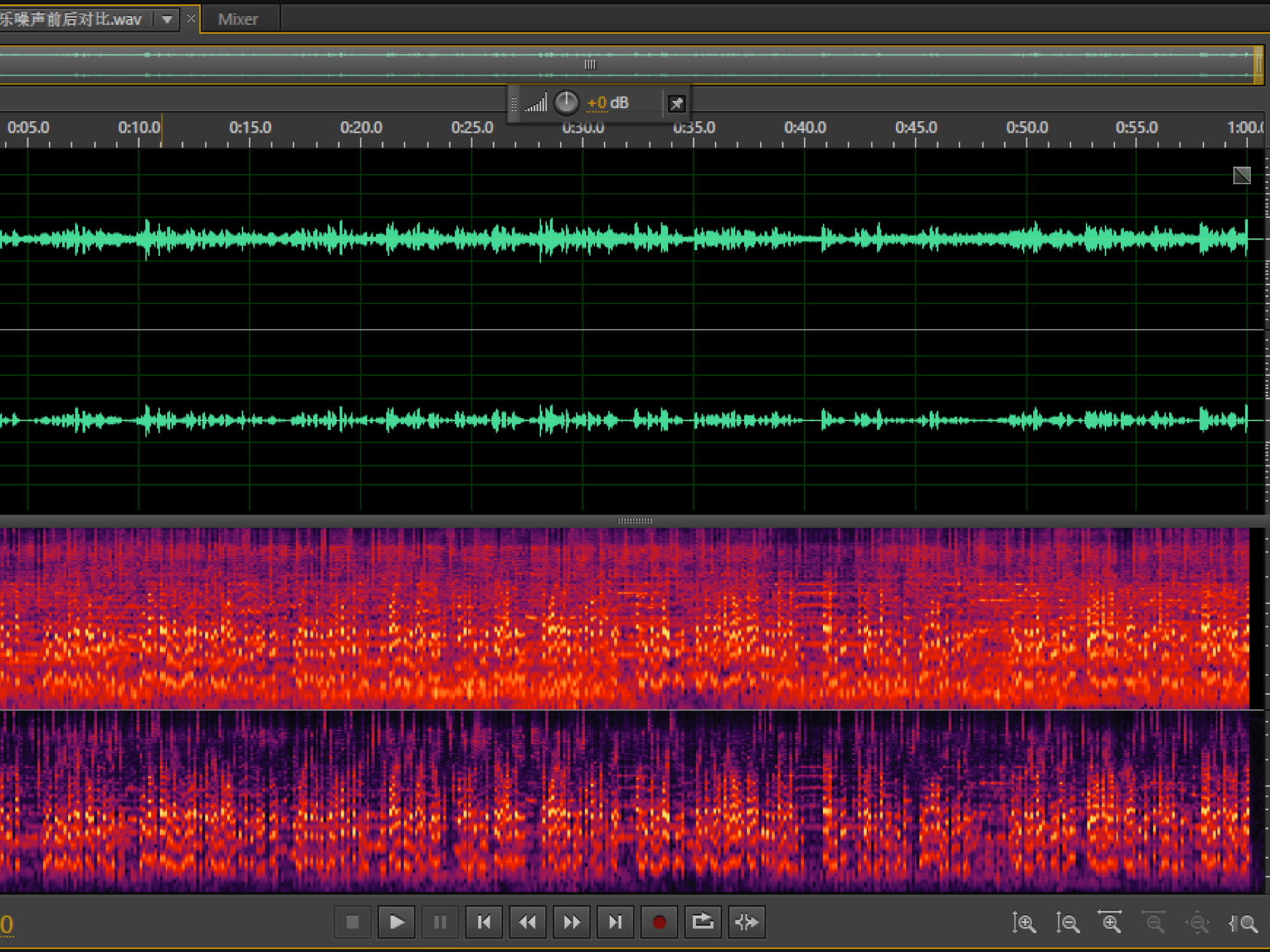Image resolution: width=1270 pixels, height=952 pixels.
Task: Move playhead to next marker
Action: pyautogui.click(x=615, y=922)
